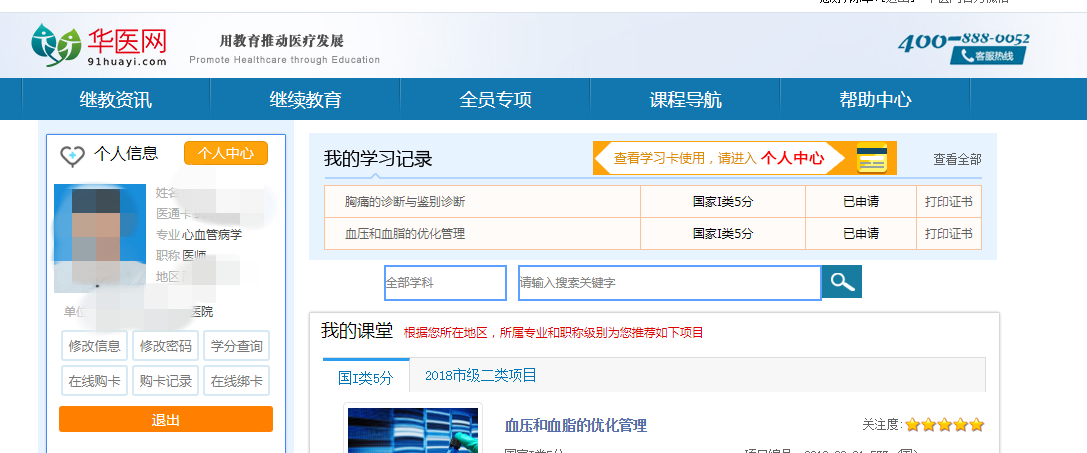Open the course thumbnail for 血压和血脂的优化管理
This screenshot has height=453, width=1087.
pos(412,429)
